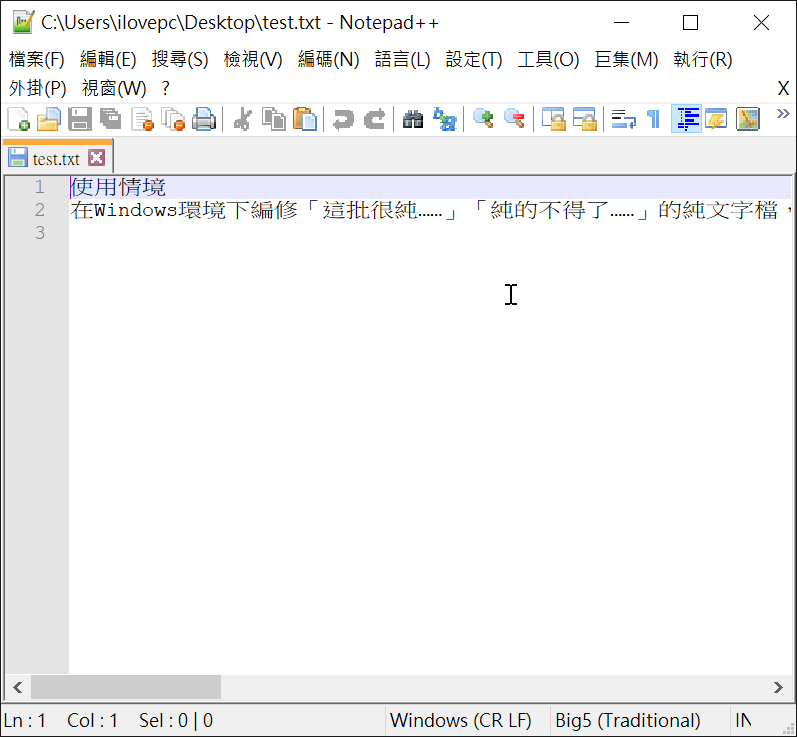Close document with menu bar X

783,88
